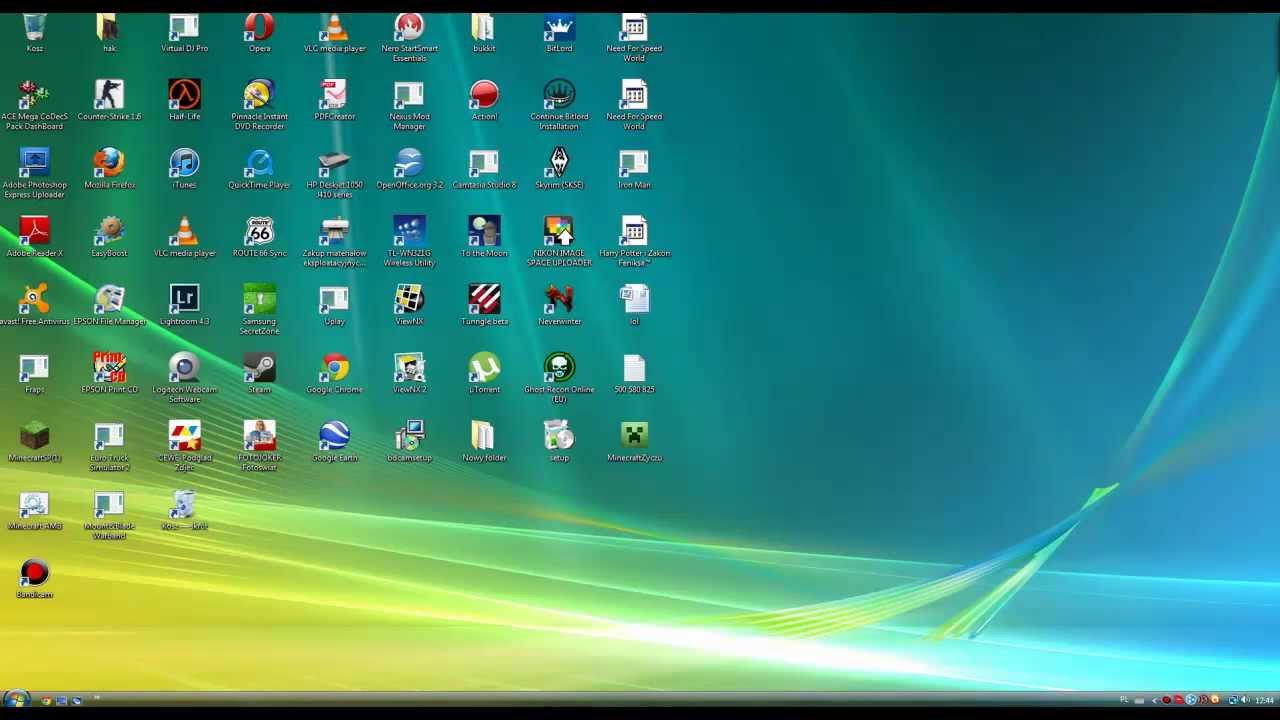The height and width of the screenshot is (720, 1280).
Task: Launch Harry Potter i Zakon Feniksa
Action: tap(634, 242)
